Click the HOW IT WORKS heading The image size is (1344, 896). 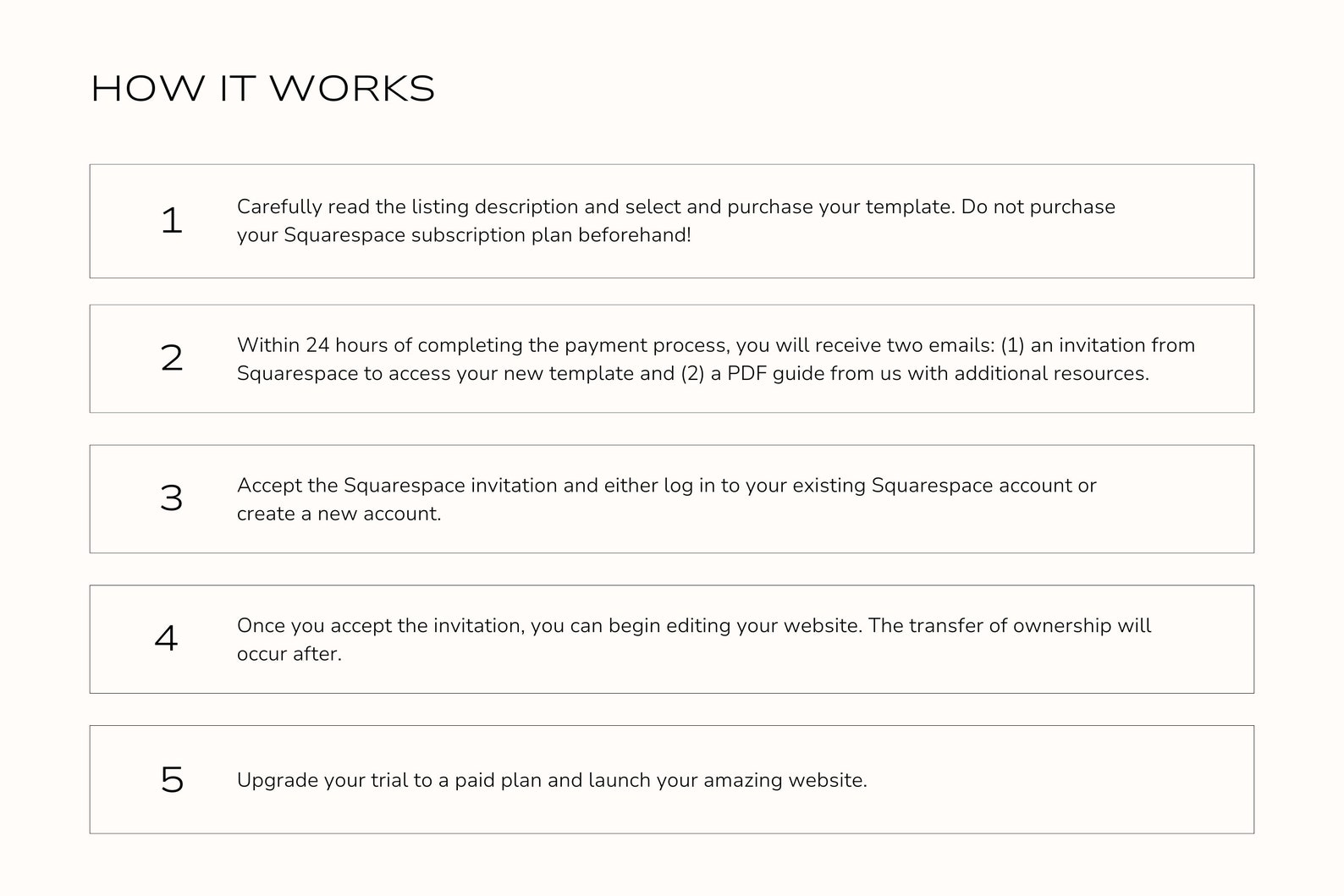click(262, 89)
